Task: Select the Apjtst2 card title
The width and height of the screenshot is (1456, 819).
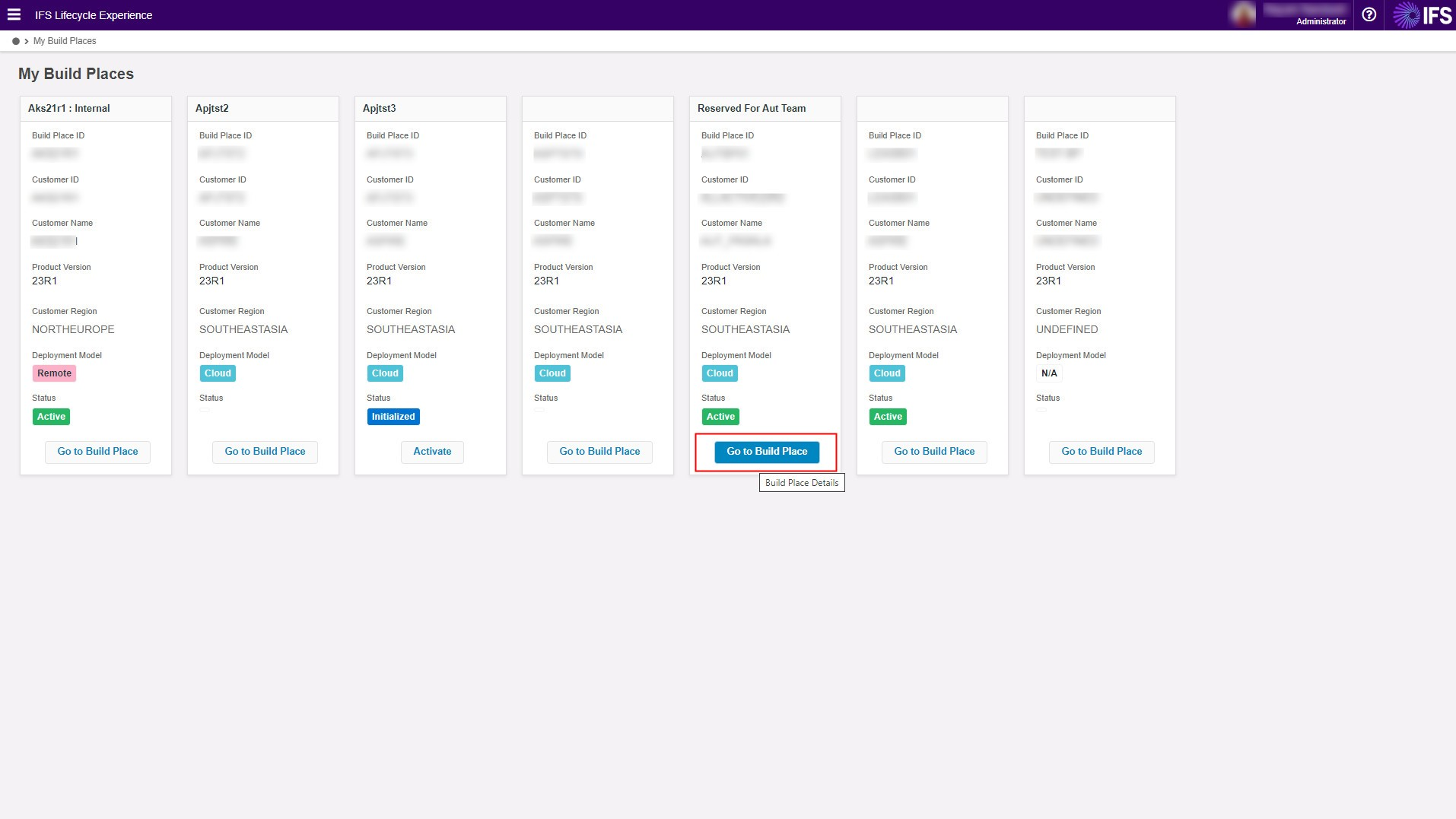Action: tap(212, 108)
